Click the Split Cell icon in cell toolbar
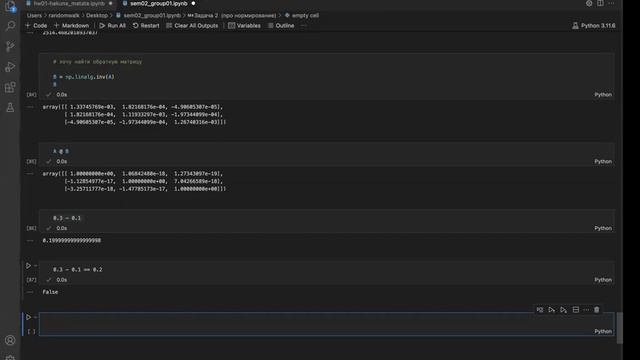640x360 pixels. coord(576,310)
